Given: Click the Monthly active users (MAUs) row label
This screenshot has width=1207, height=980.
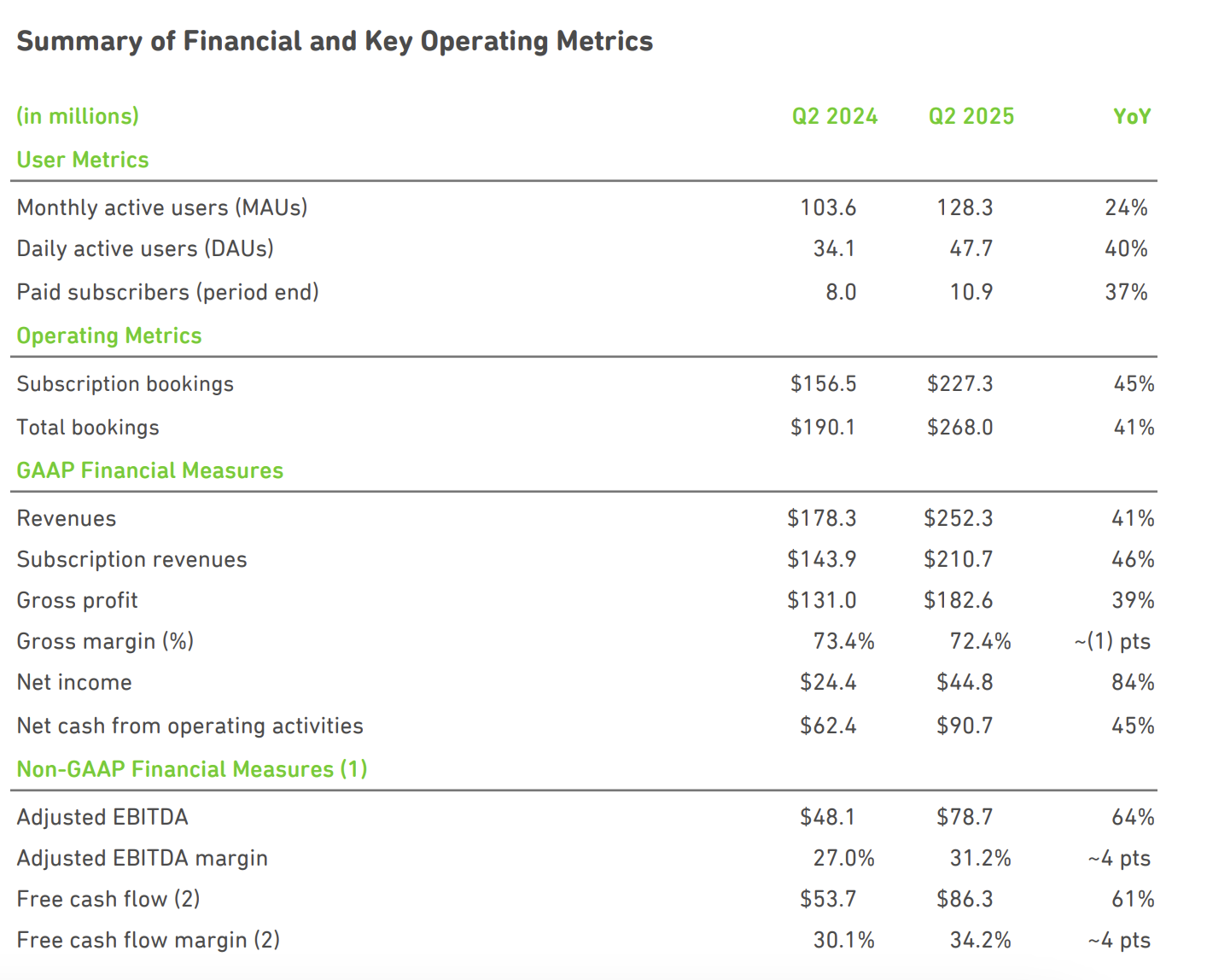Looking at the screenshot, I should 162,207.
